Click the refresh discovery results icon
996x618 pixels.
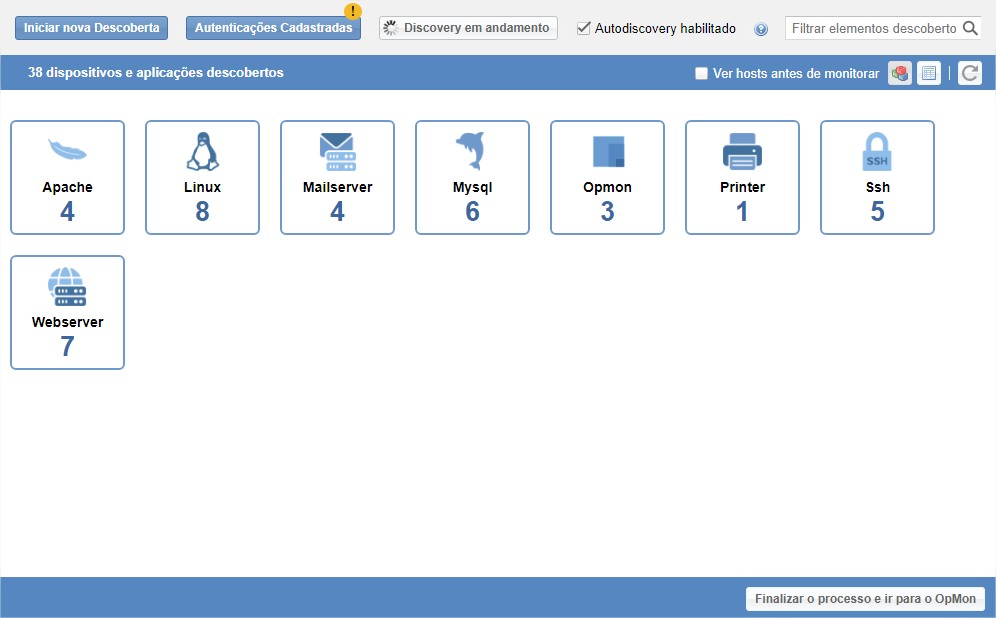click(x=970, y=73)
